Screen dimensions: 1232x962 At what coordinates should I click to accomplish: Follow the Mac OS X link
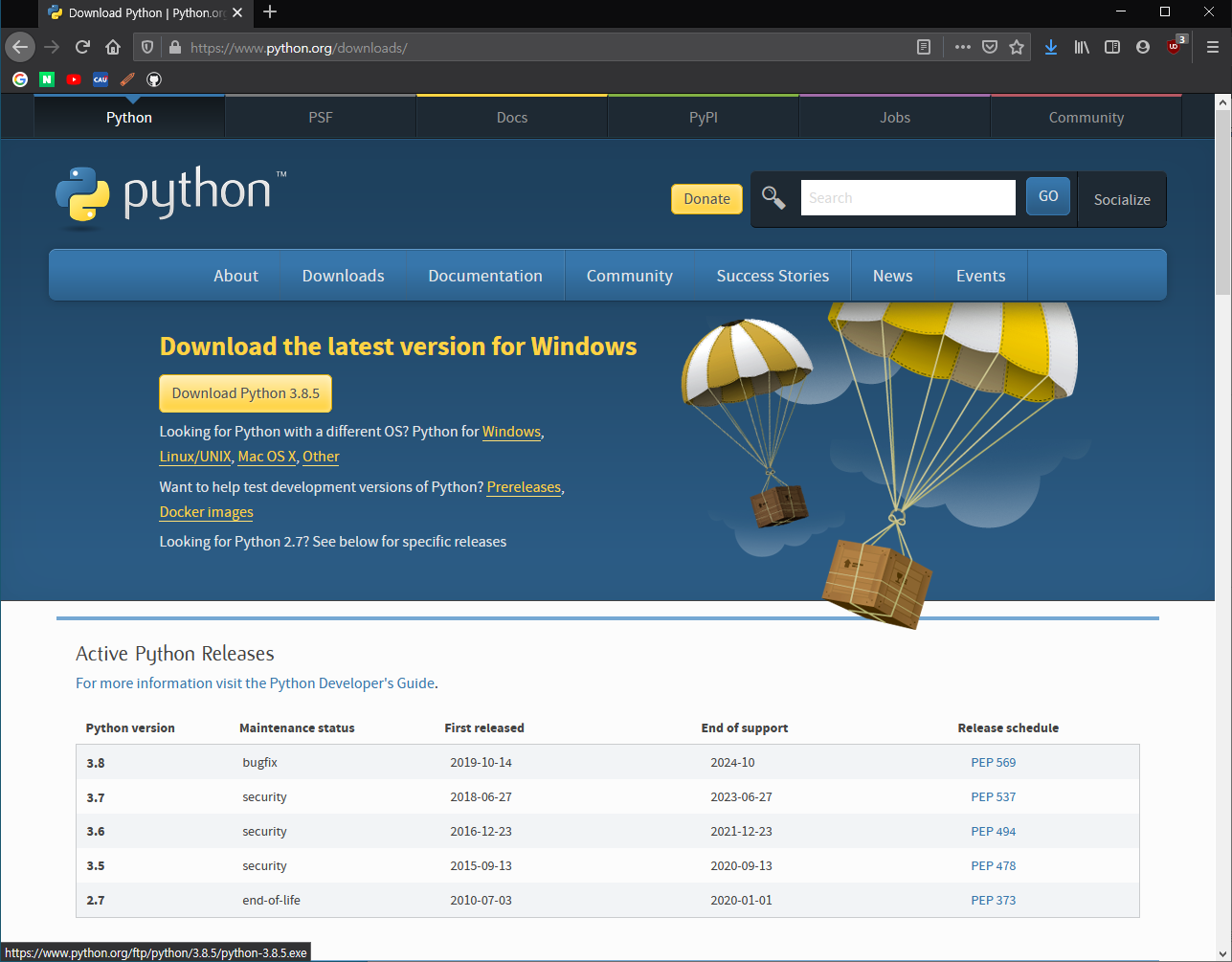point(267,457)
